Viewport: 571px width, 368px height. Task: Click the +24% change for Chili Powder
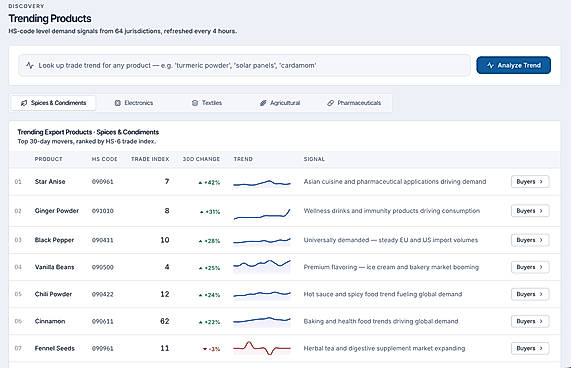click(209, 295)
